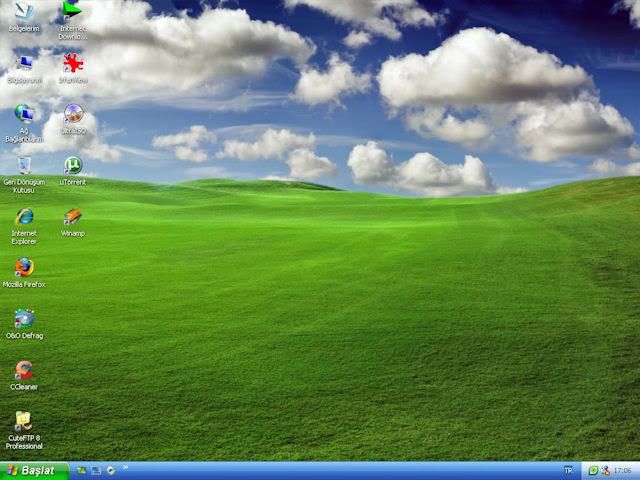Select the Ağ Bağlantılarım icon
The width and height of the screenshot is (640, 480).
tap(24, 114)
